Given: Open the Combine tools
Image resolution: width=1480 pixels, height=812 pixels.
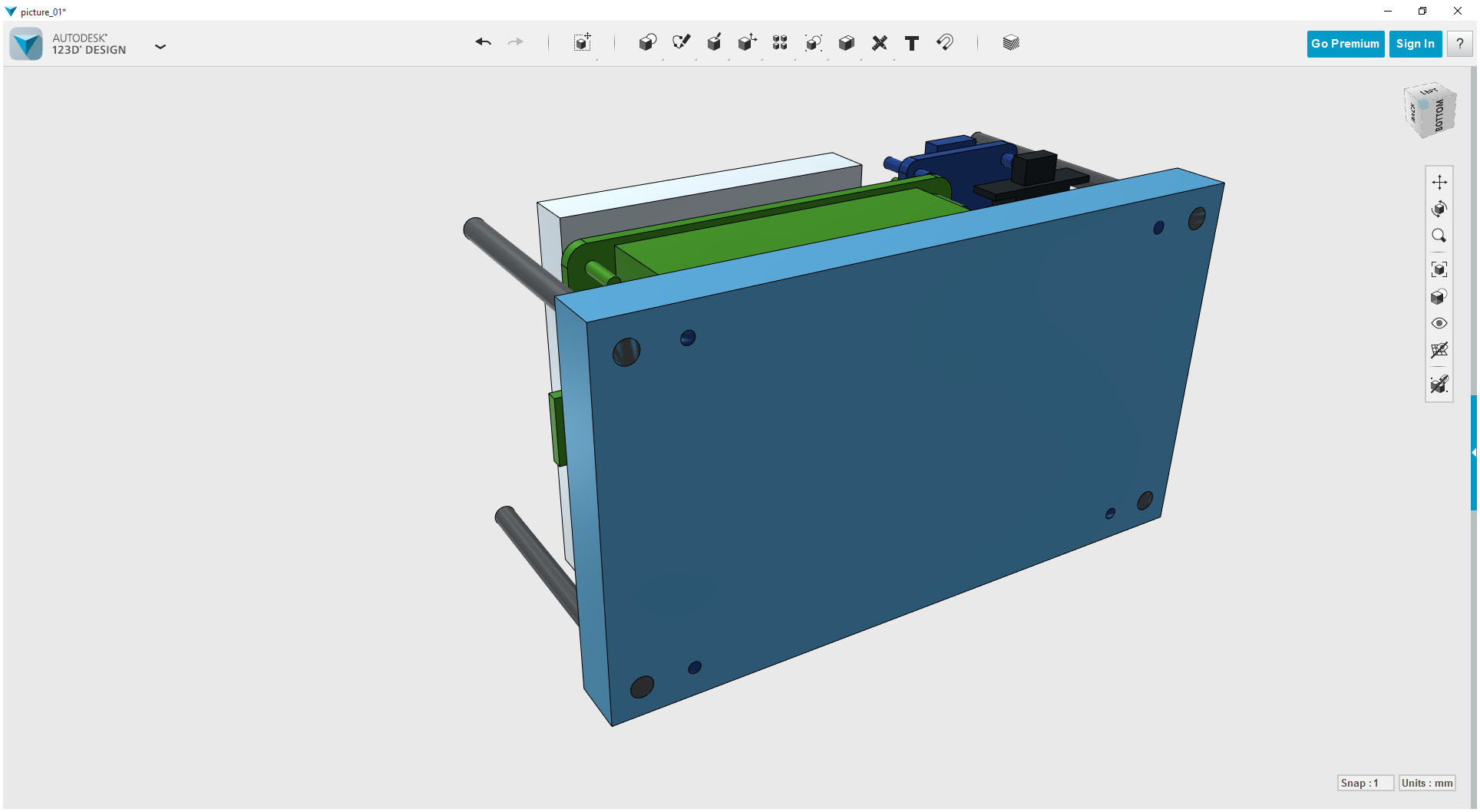Looking at the screenshot, I should coord(846,43).
